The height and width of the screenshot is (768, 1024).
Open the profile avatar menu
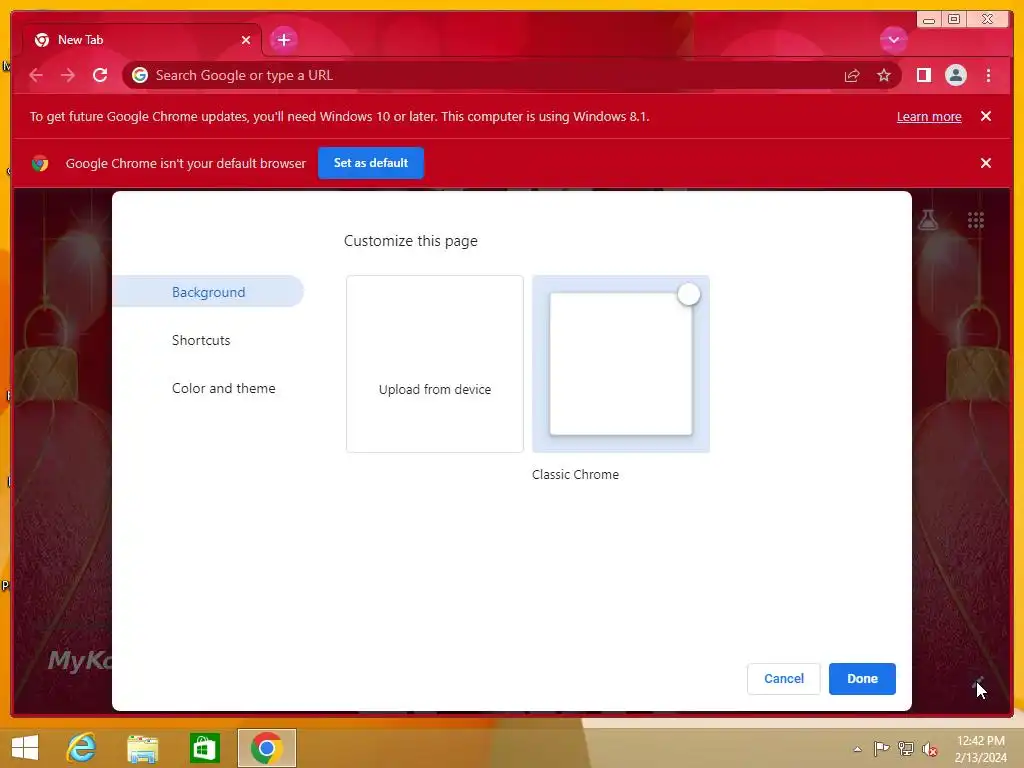pos(955,76)
